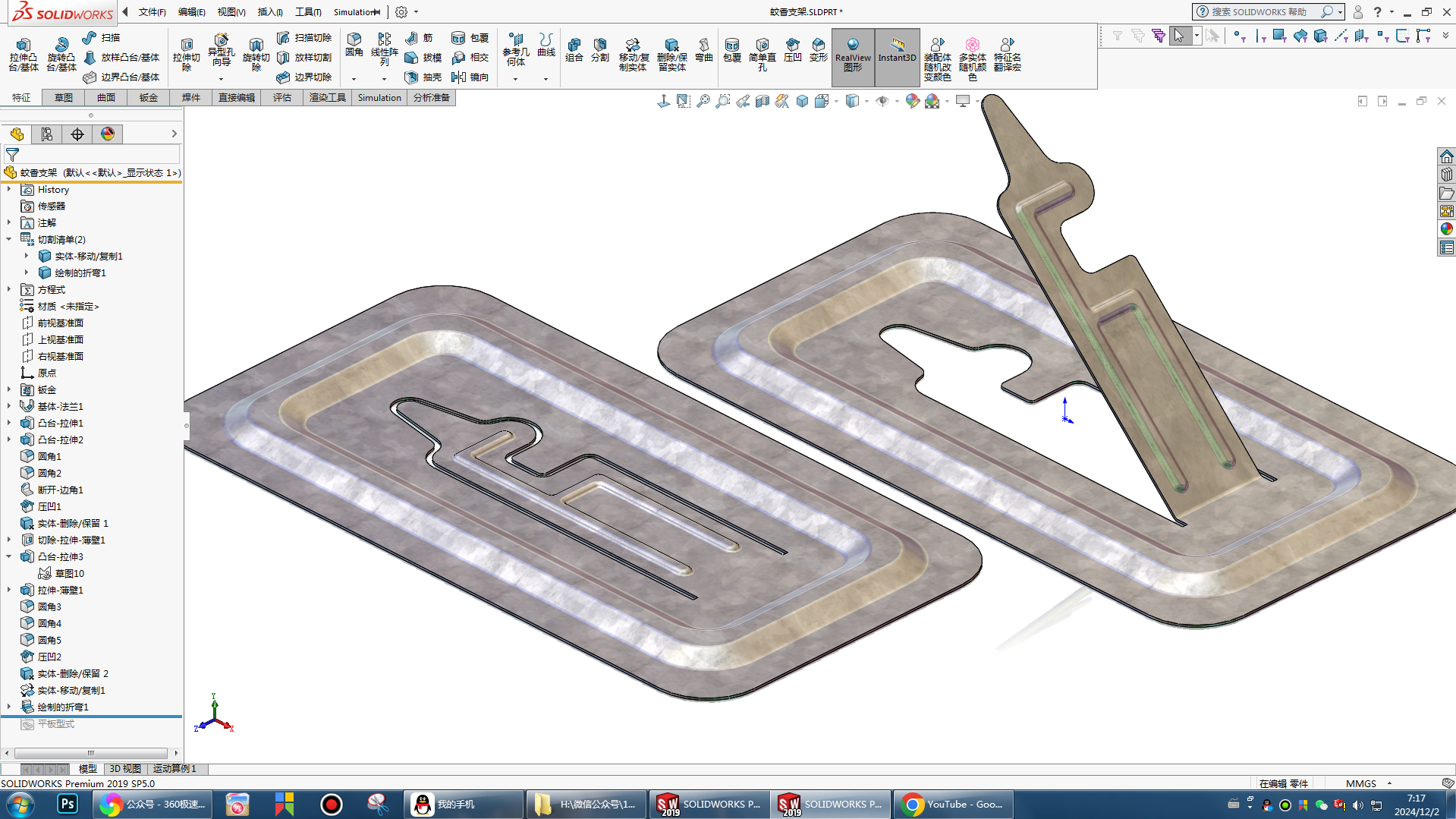This screenshot has width=1456, height=819.
Task: Click the 弯曲 flex tool
Action: [704, 50]
